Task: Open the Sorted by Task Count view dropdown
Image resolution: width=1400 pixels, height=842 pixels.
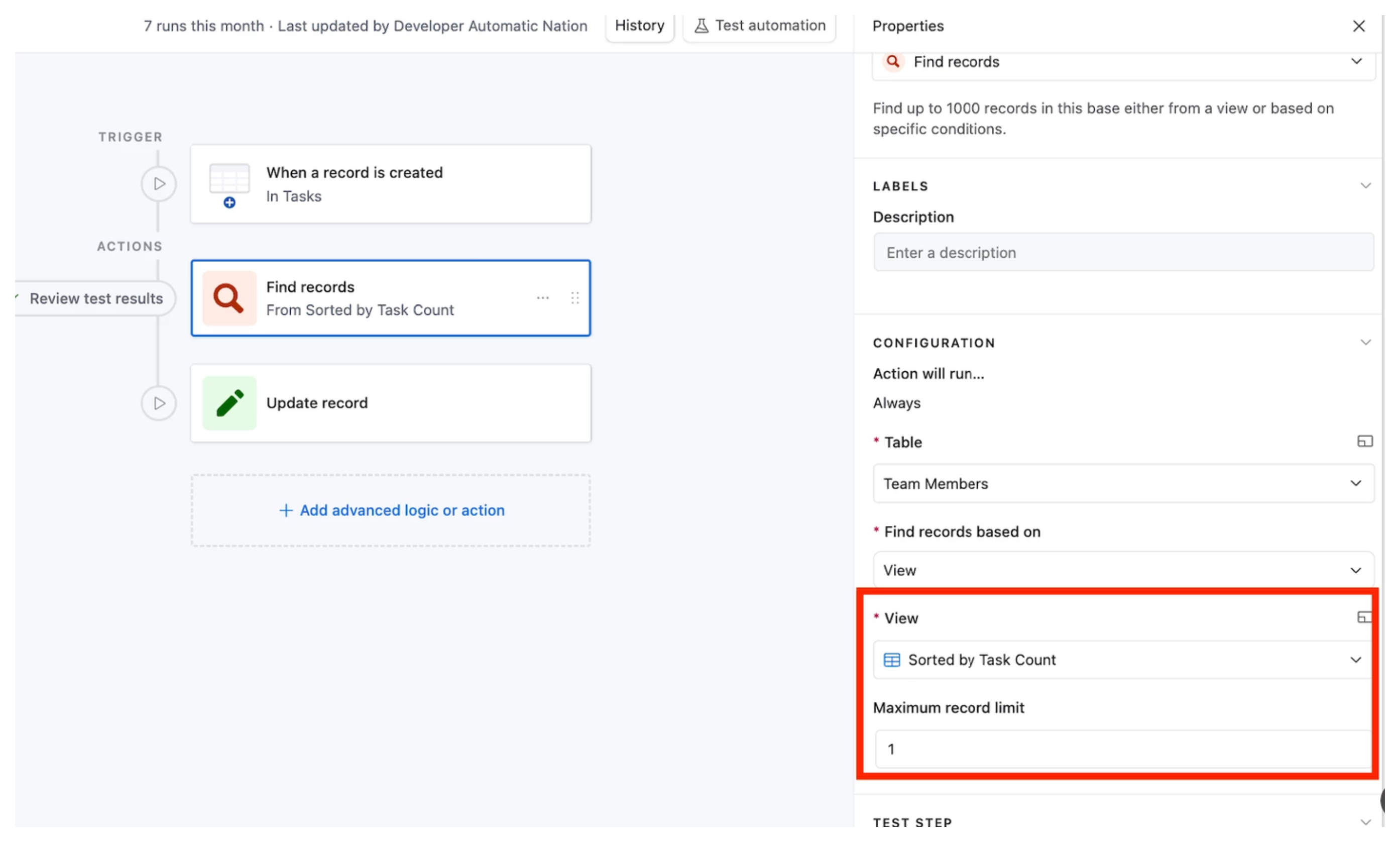Action: pyautogui.click(x=1356, y=659)
